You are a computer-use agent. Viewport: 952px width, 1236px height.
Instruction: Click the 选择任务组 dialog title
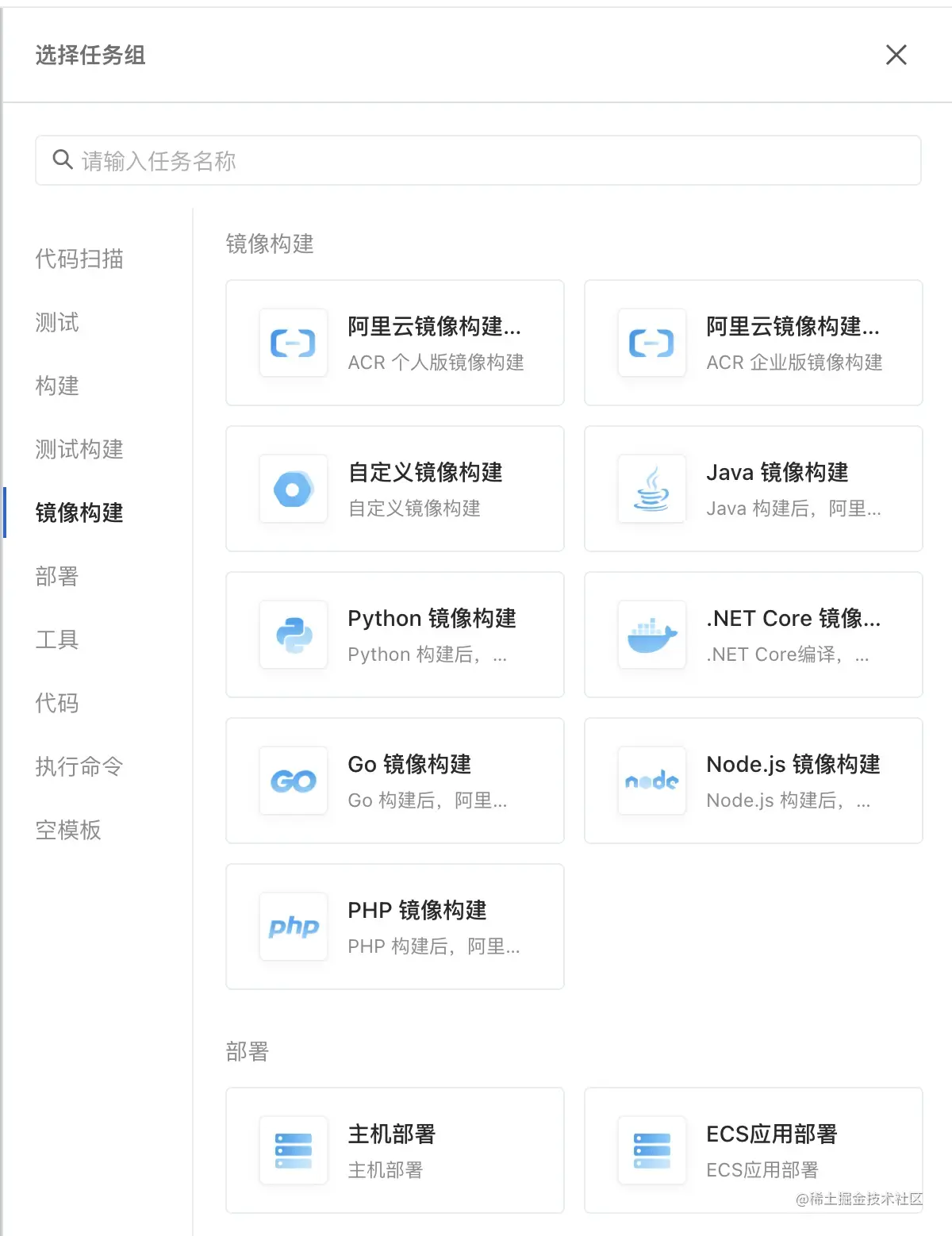[90, 55]
